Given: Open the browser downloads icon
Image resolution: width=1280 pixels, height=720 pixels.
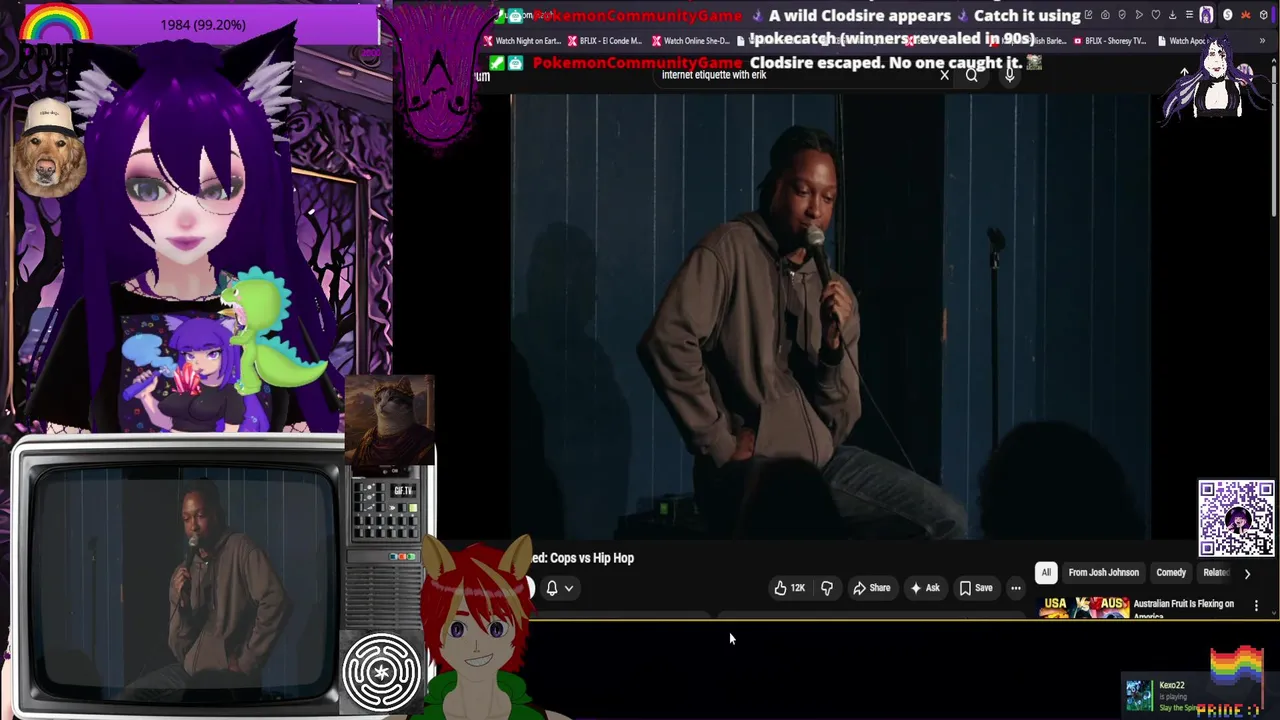Looking at the screenshot, I should (1172, 15).
